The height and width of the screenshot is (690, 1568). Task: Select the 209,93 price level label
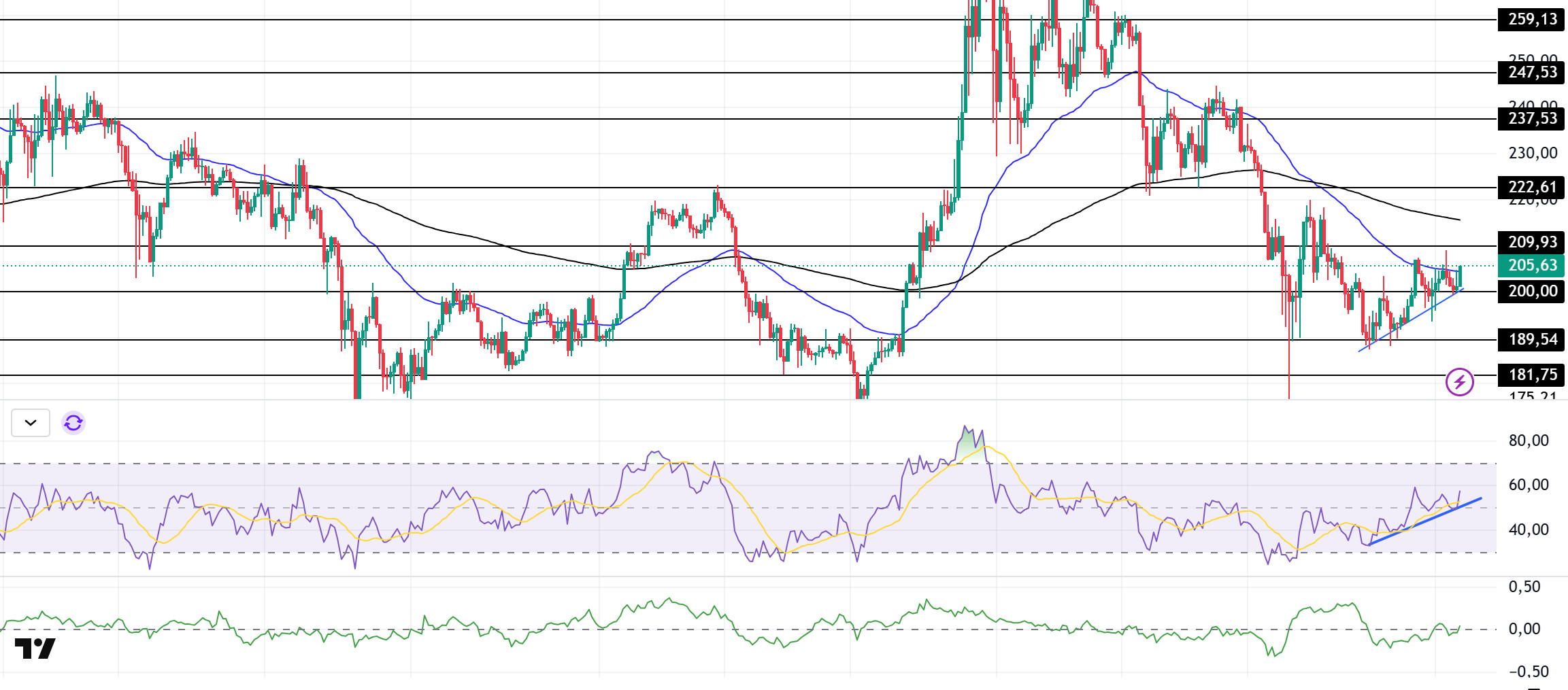point(1531,243)
